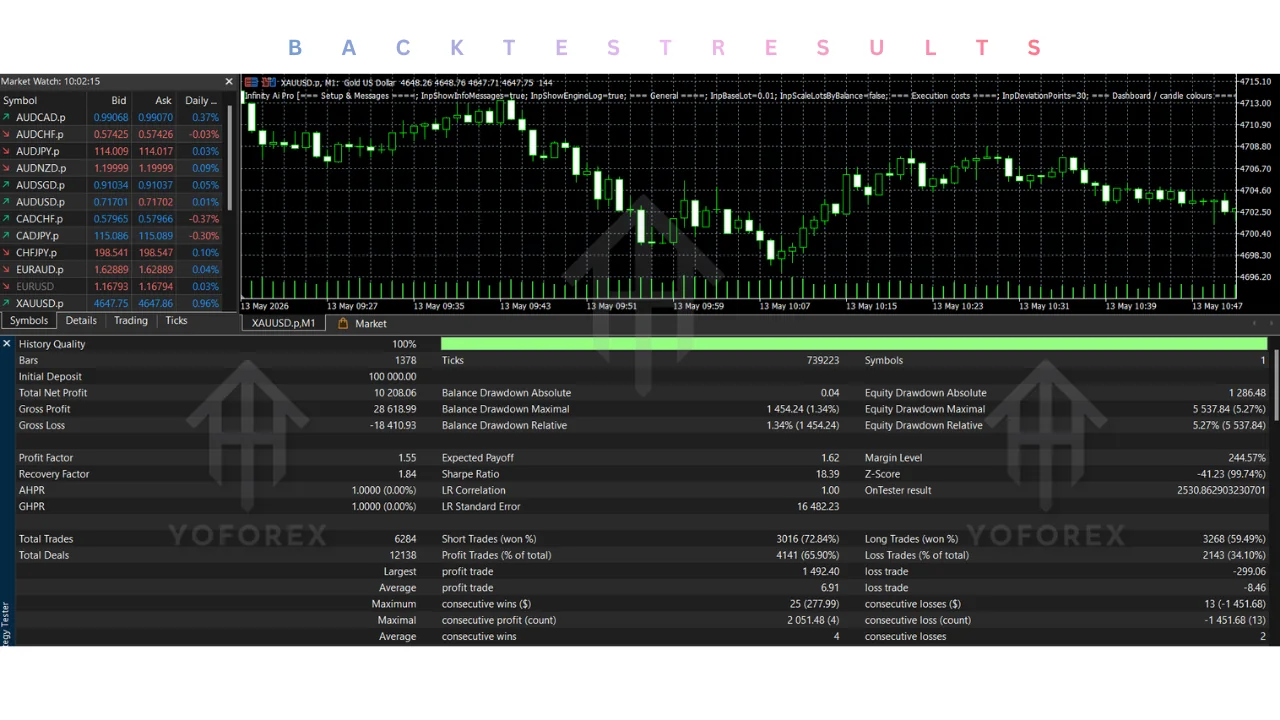The width and height of the screenshot is (1280, 720).
Task: Click the down-arrow icon beside CHFJPY.p
Action: click(7, 253)
